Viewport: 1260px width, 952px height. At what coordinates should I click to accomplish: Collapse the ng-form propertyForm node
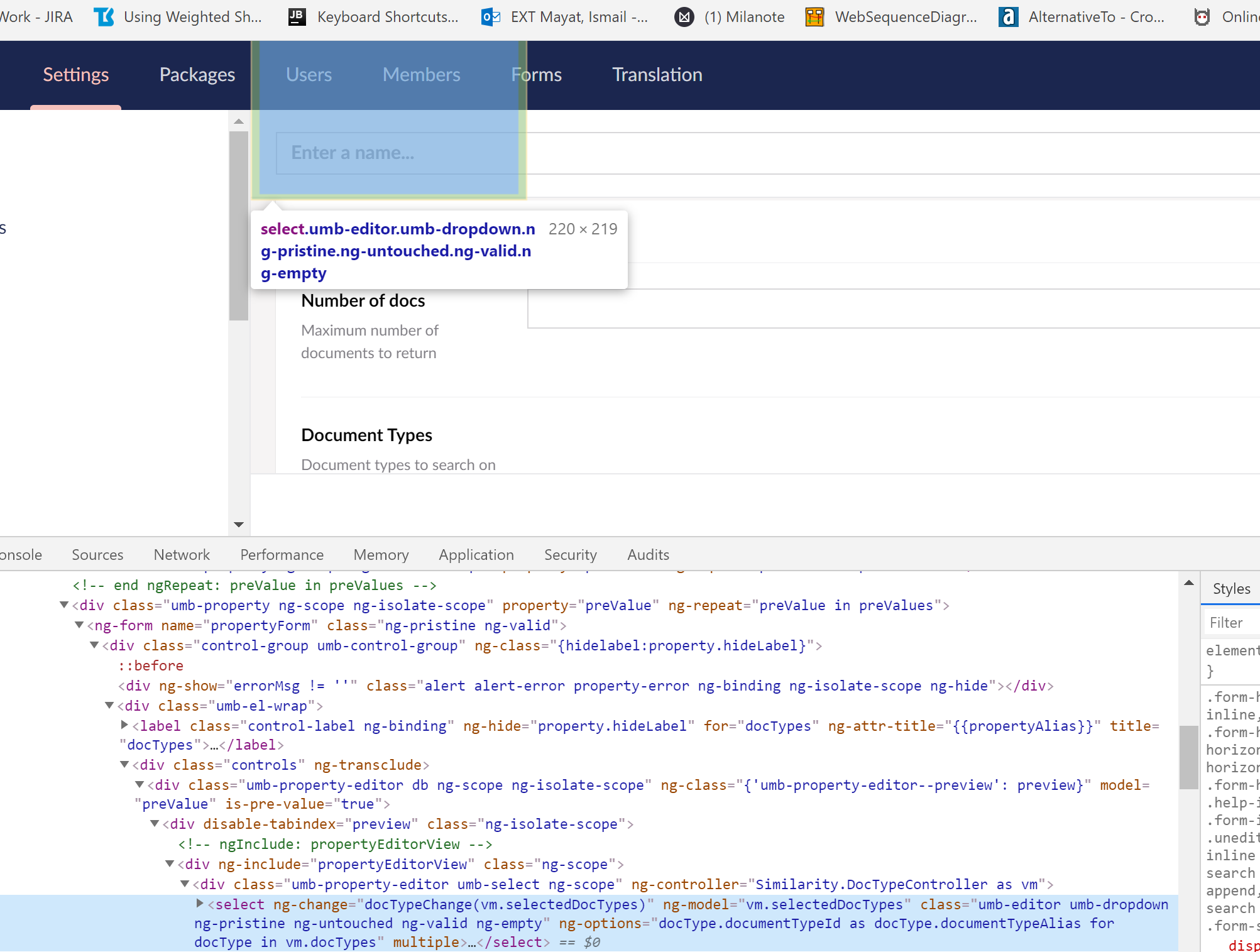[x=79, y=625]
